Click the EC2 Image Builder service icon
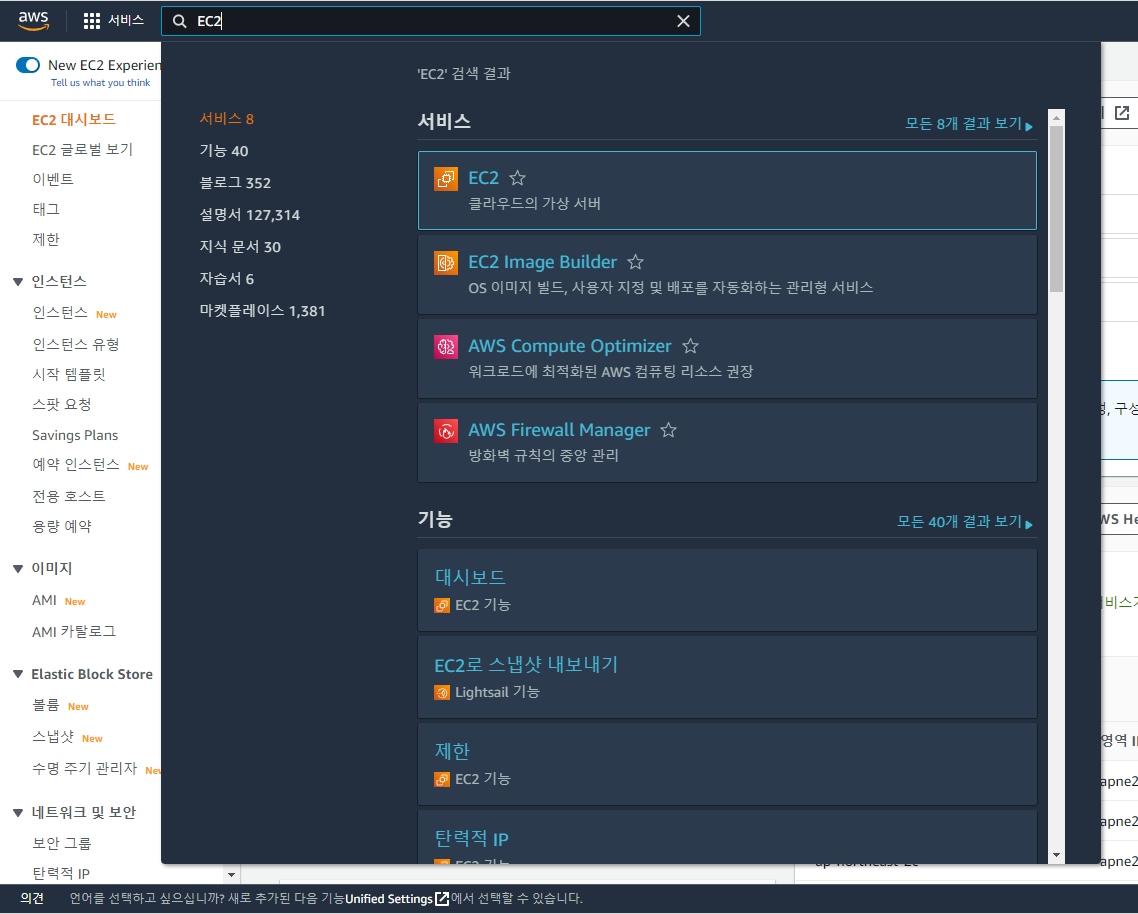This screenshot has width=1138, height=914. click(x=446, y=263)
